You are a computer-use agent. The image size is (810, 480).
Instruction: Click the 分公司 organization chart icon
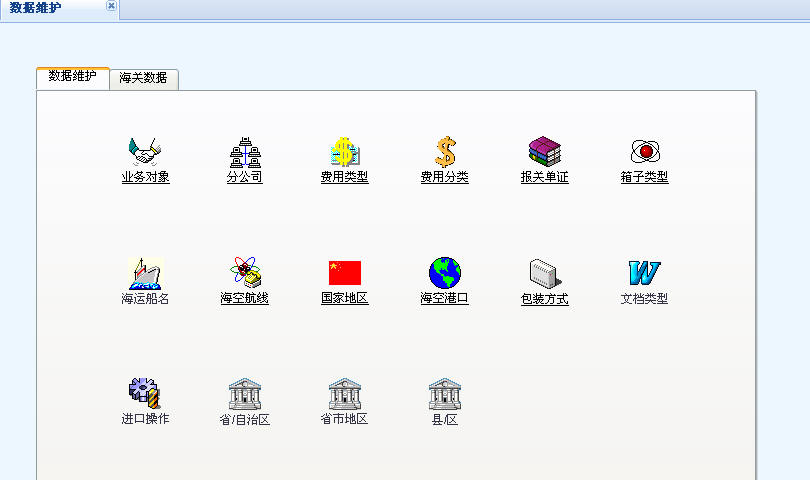point(245,152)
